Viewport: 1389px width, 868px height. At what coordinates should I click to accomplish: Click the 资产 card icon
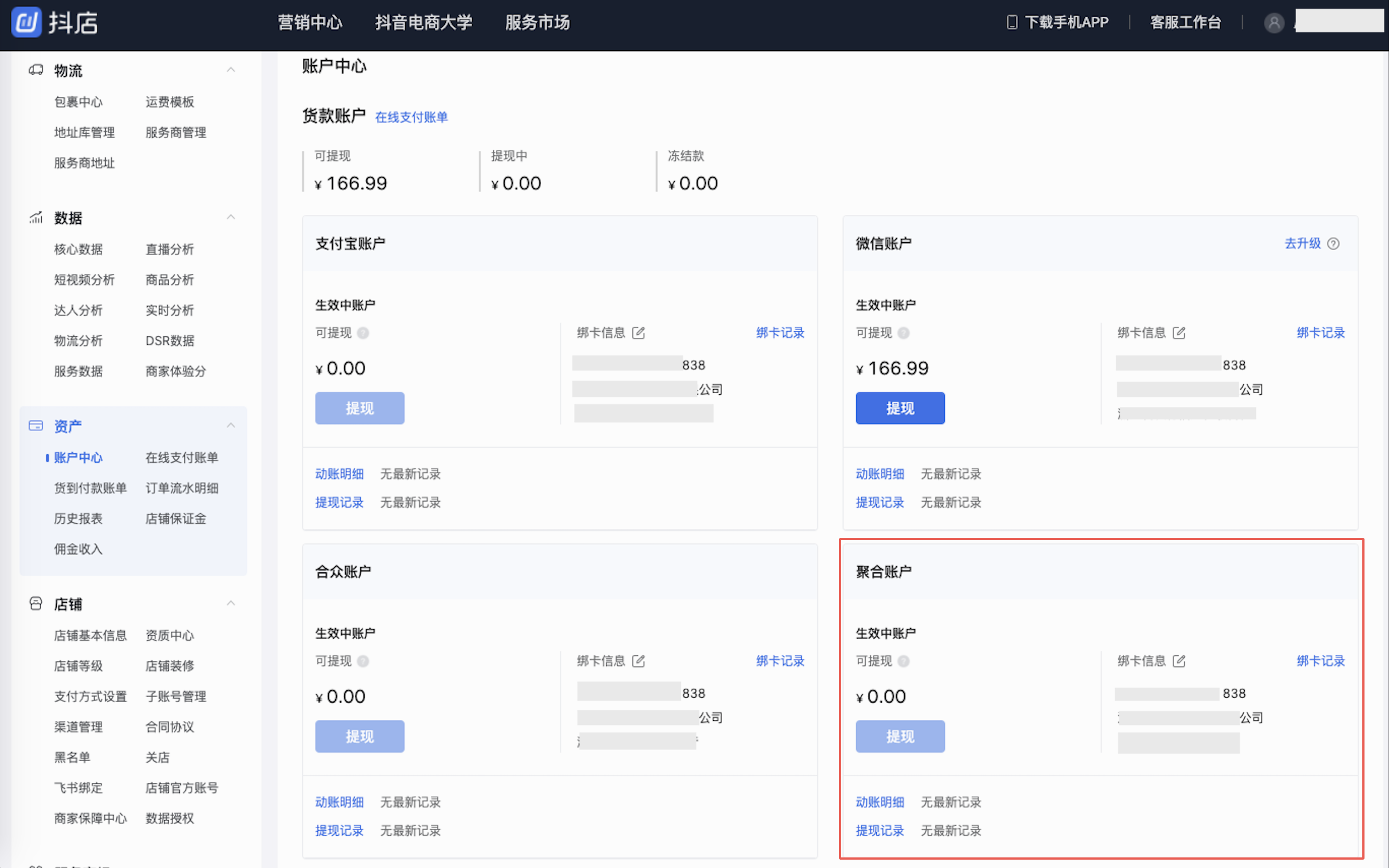36,425
